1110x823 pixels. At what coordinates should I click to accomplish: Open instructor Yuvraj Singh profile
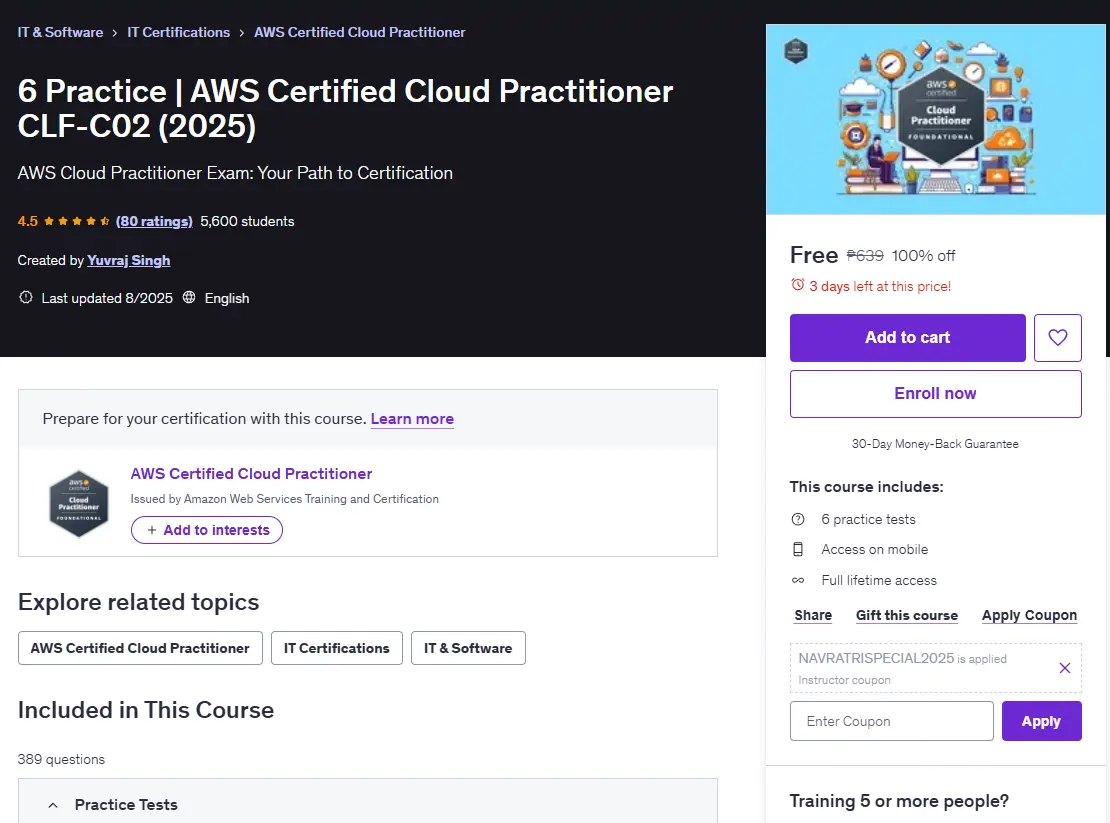tap(129, 260)
